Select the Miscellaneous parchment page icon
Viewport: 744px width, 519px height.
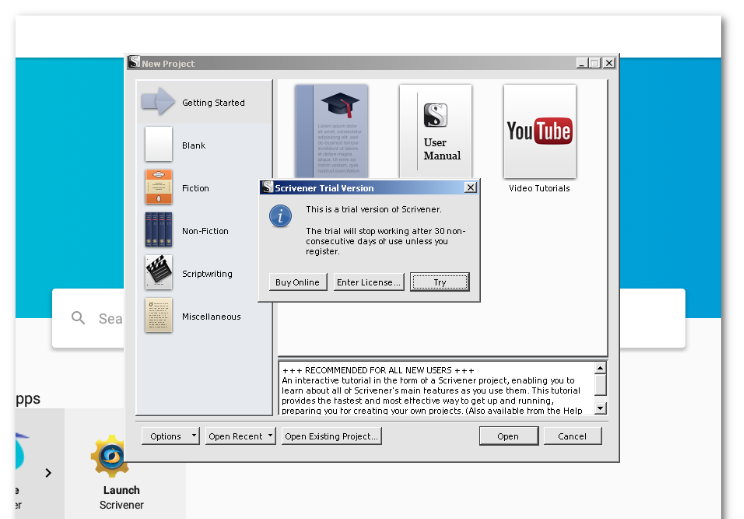click(158, 315)
